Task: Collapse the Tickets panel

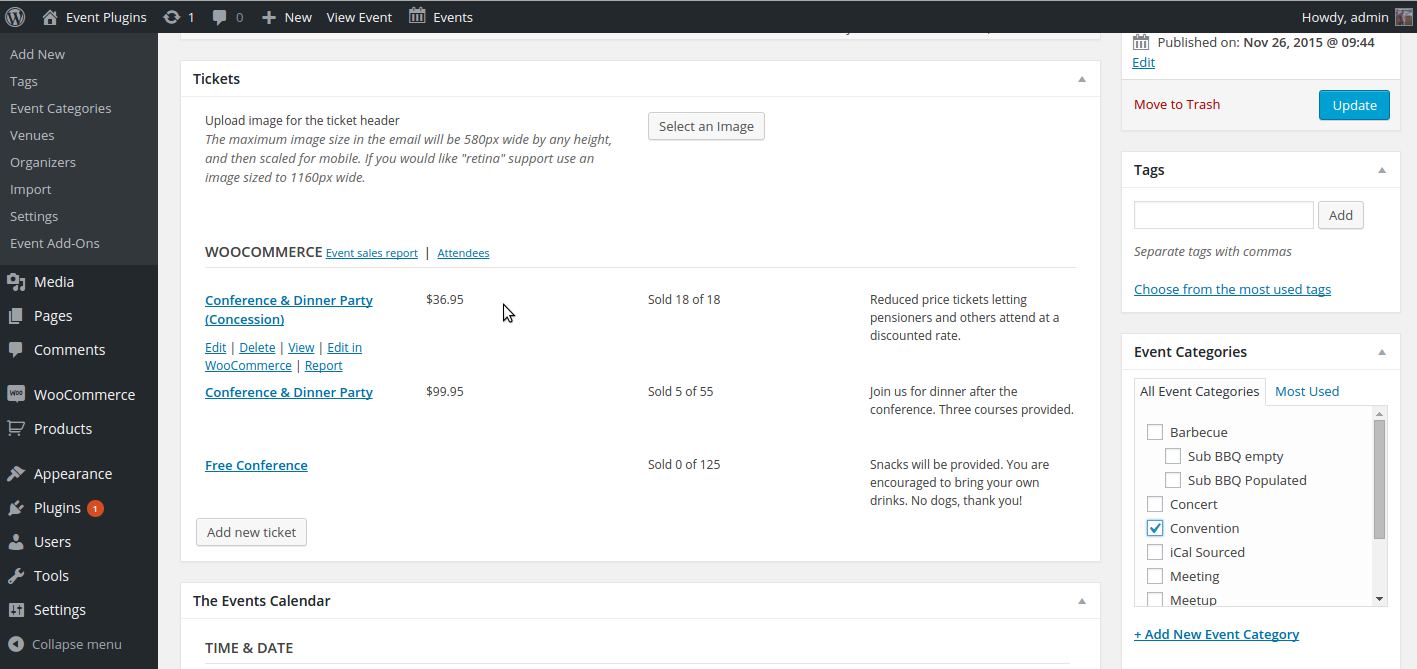Action: point(1081,79)
